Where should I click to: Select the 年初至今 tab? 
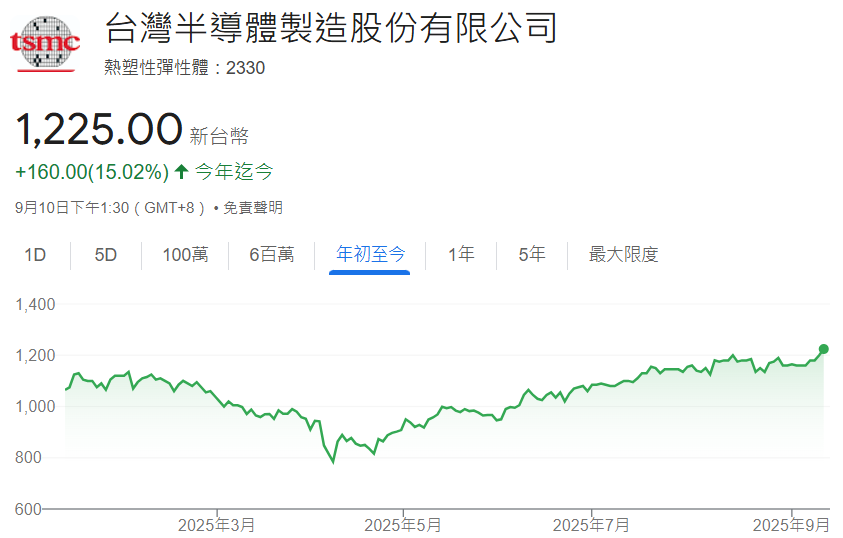pyautogui.click(x=370, y=254)
